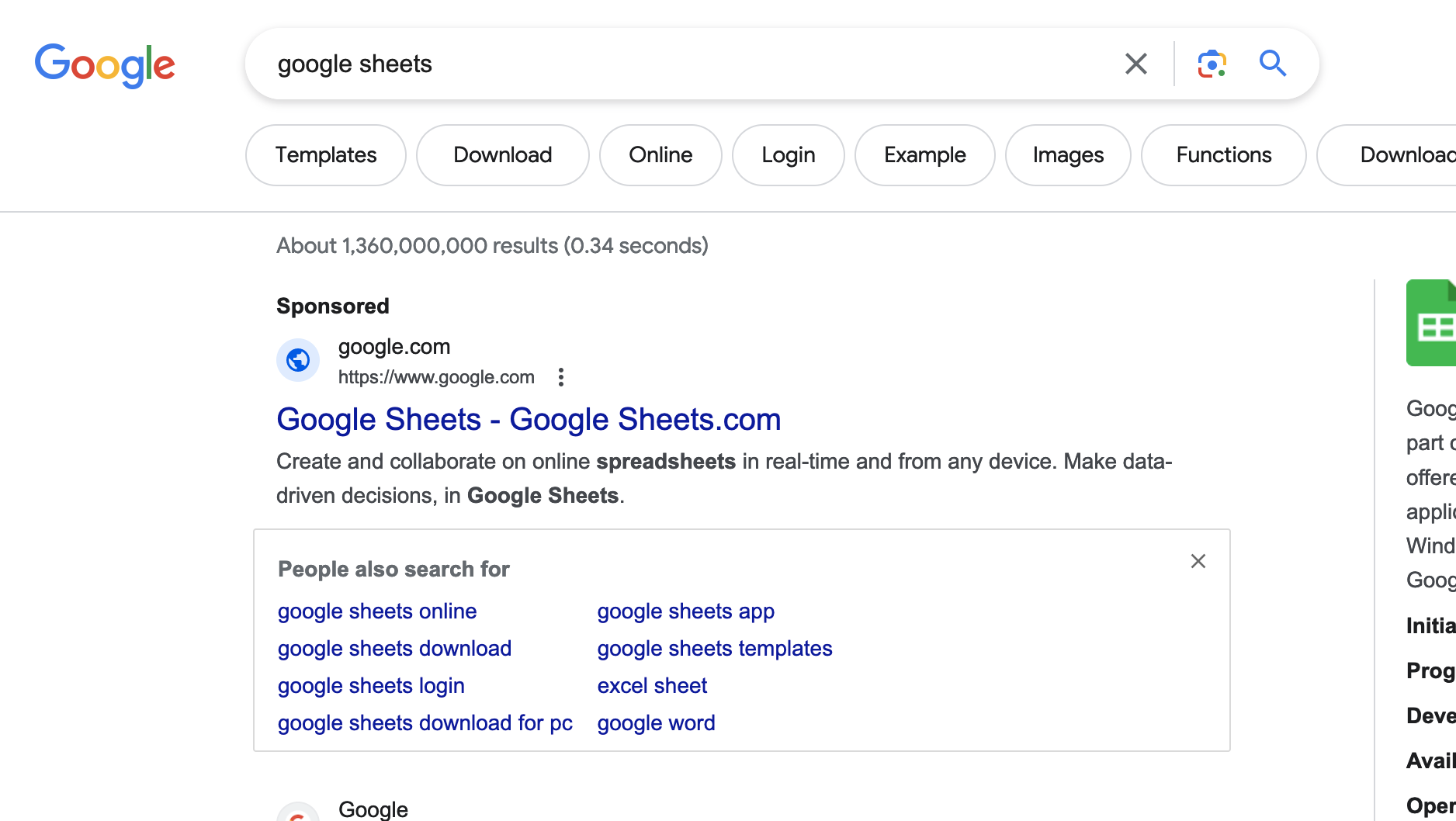
Task: Select the Images filter chip
Action: [1068, 155]
